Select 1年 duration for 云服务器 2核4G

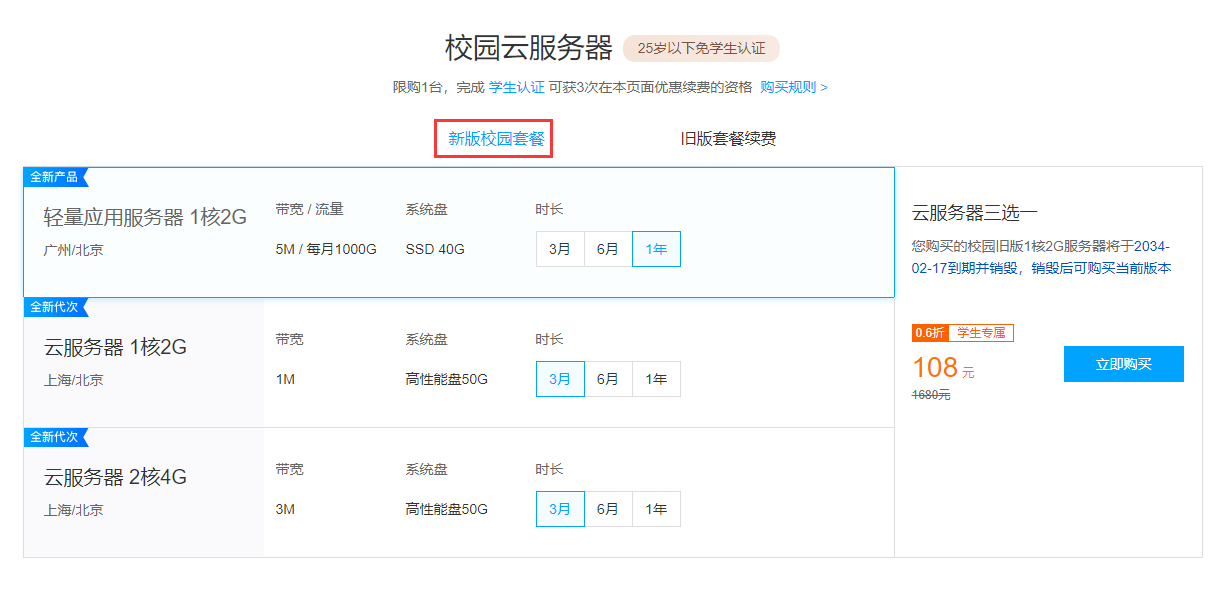[656, 509]
